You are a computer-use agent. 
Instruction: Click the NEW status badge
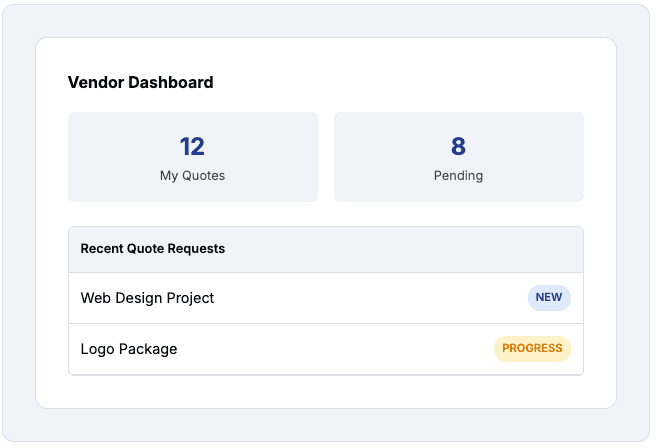point(549,297)
